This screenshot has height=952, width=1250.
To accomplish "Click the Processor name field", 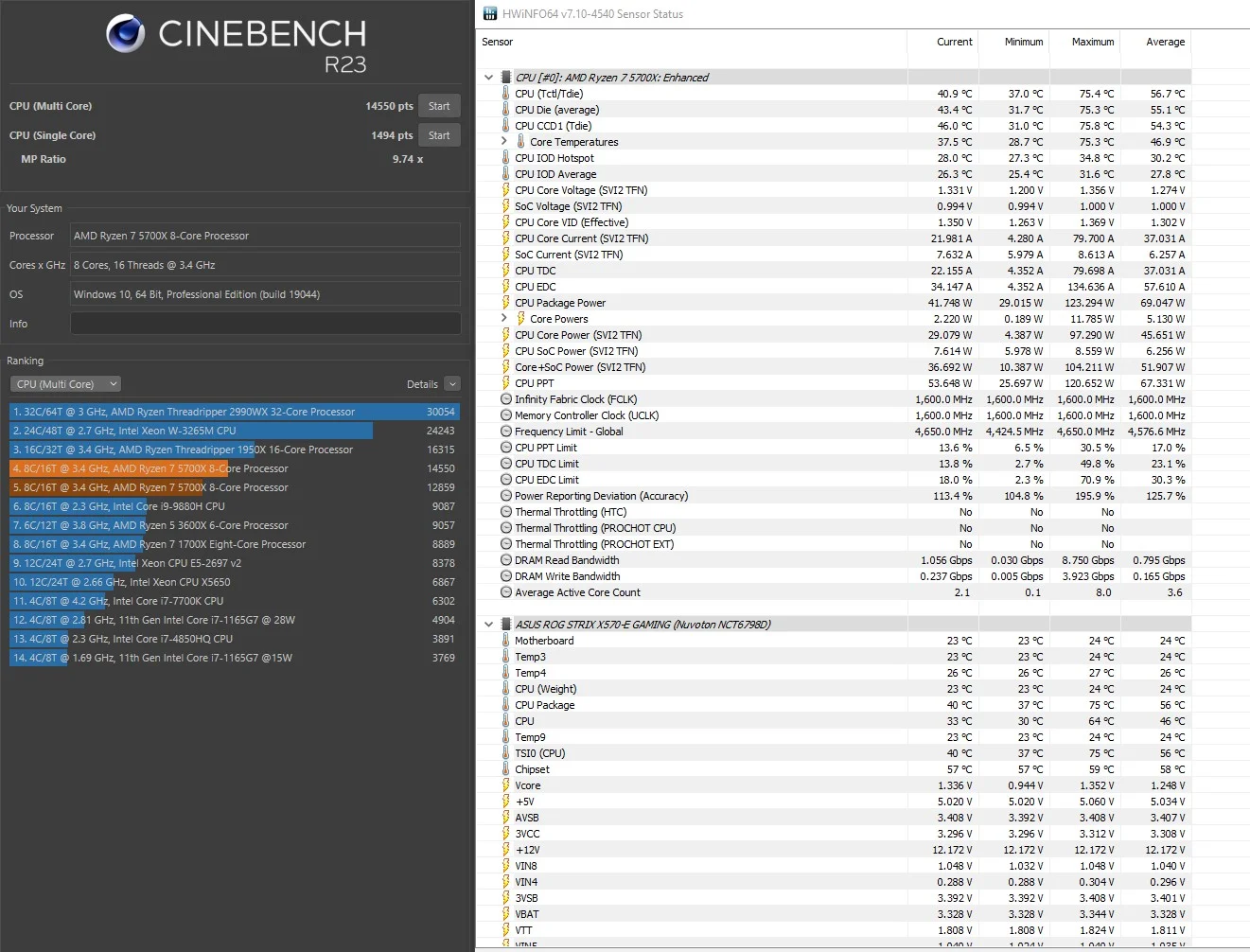I will [265, 236].
